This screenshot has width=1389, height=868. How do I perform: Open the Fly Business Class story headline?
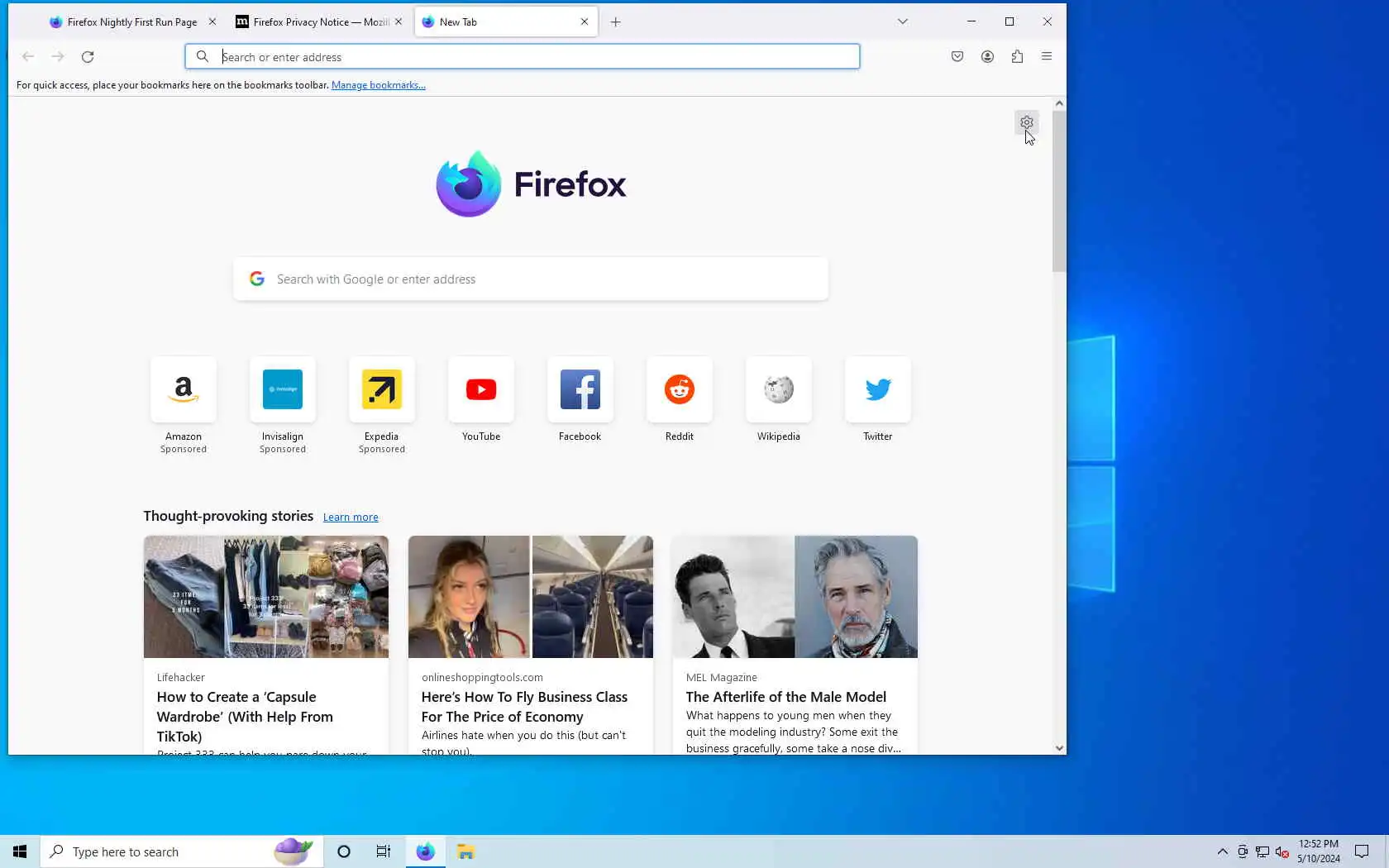click(524, 707)
